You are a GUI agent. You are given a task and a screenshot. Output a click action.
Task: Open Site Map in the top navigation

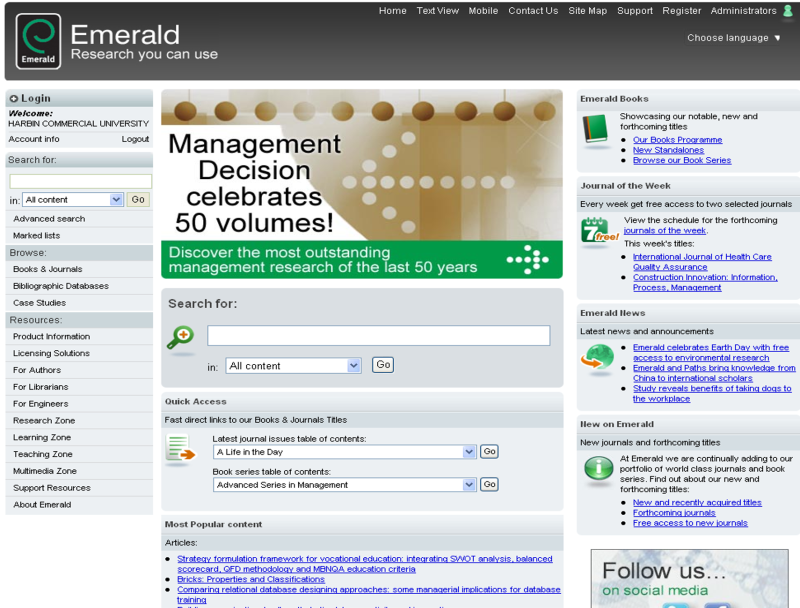point(588,11)
